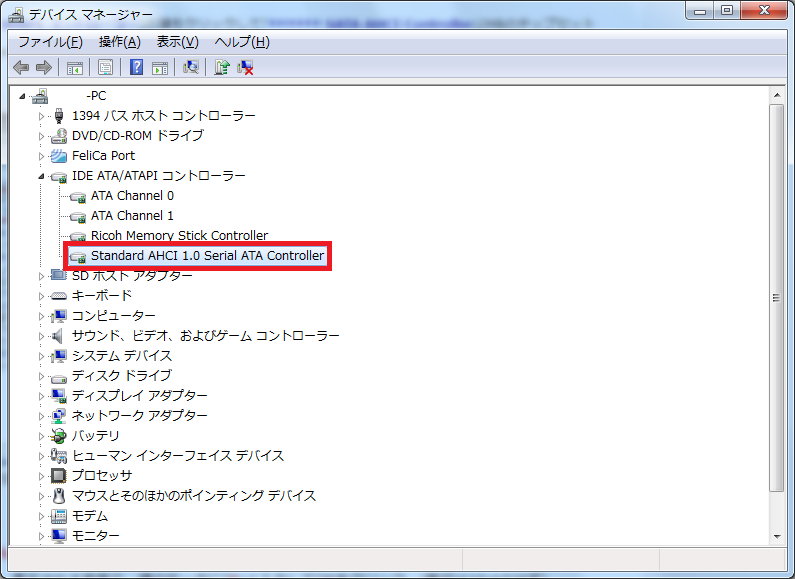795x579 pixels.
Task: Select the ディスク ドライブ category
Action: pyautogui.click(x=122, y=376)
